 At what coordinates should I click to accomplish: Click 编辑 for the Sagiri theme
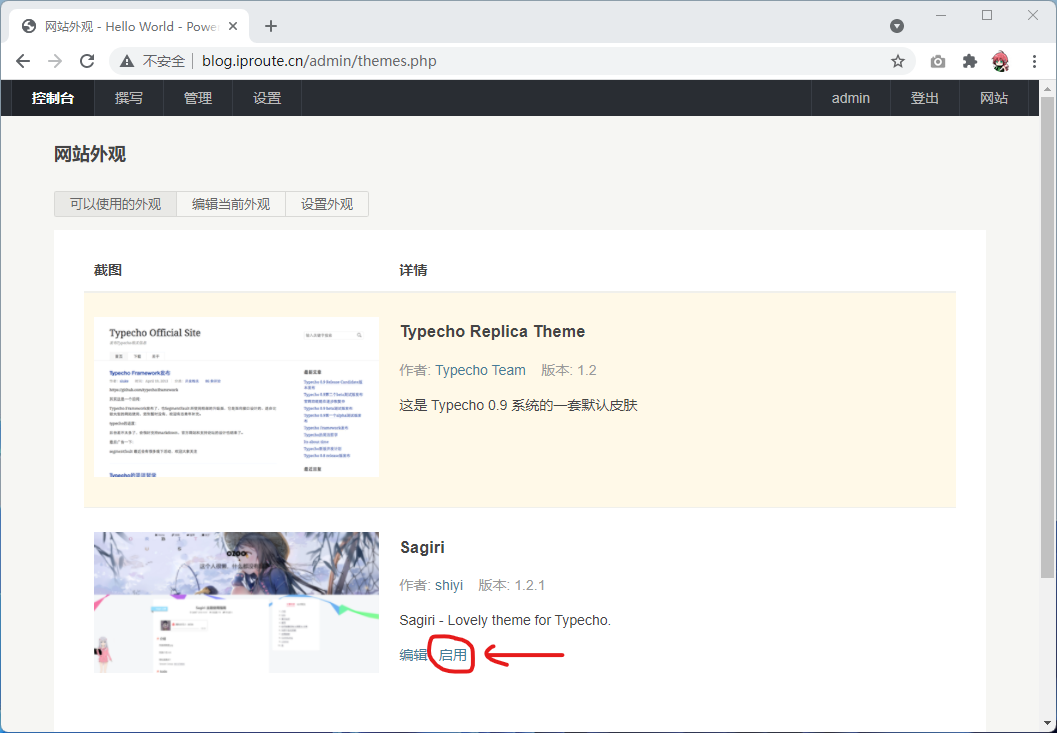tap(413, 655)
